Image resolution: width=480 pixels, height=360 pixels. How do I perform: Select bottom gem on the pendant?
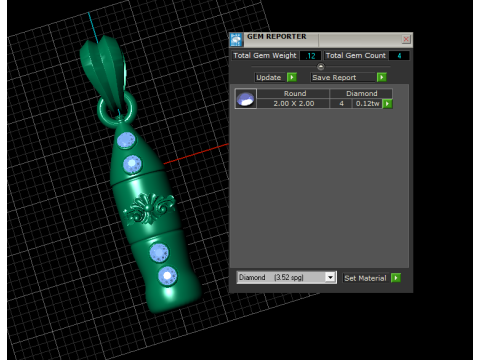click(167, 276)
